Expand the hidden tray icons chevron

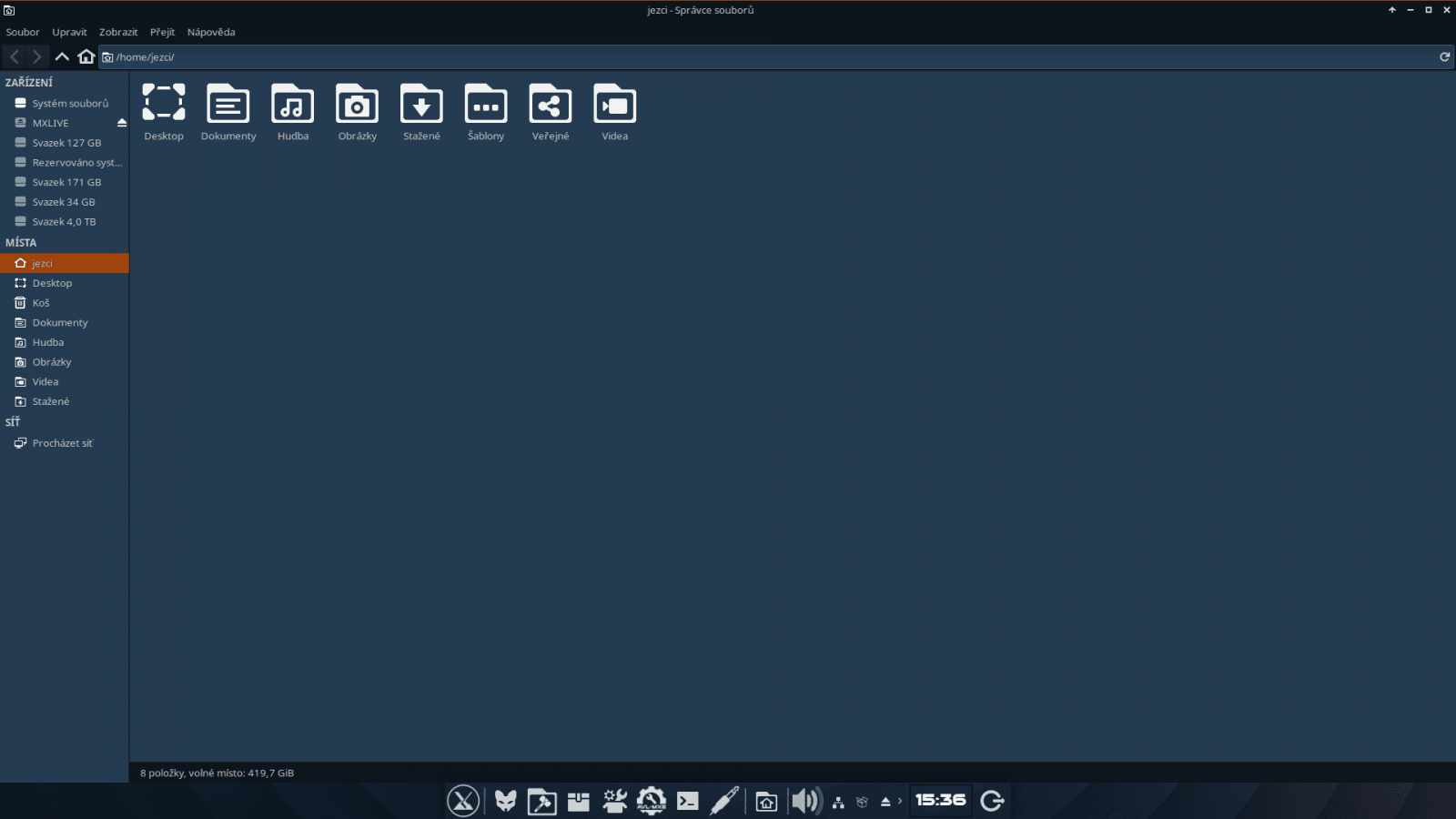[899, 801]
